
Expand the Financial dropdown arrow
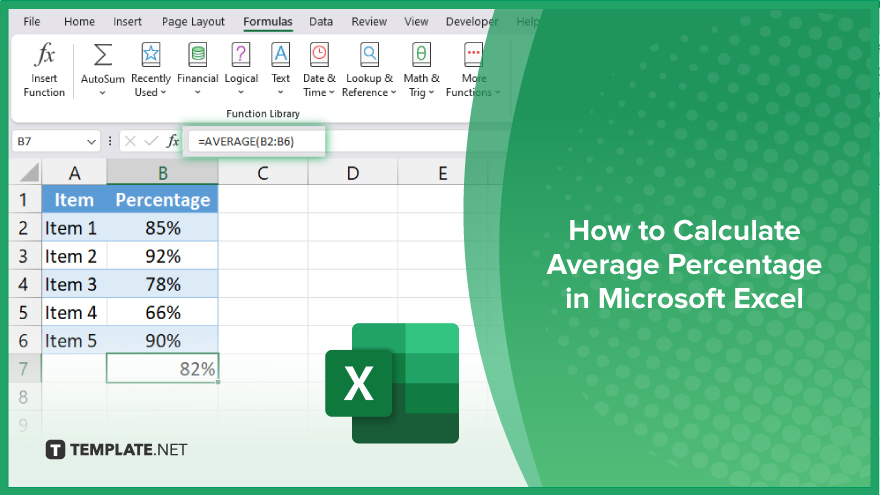(198, 93)
